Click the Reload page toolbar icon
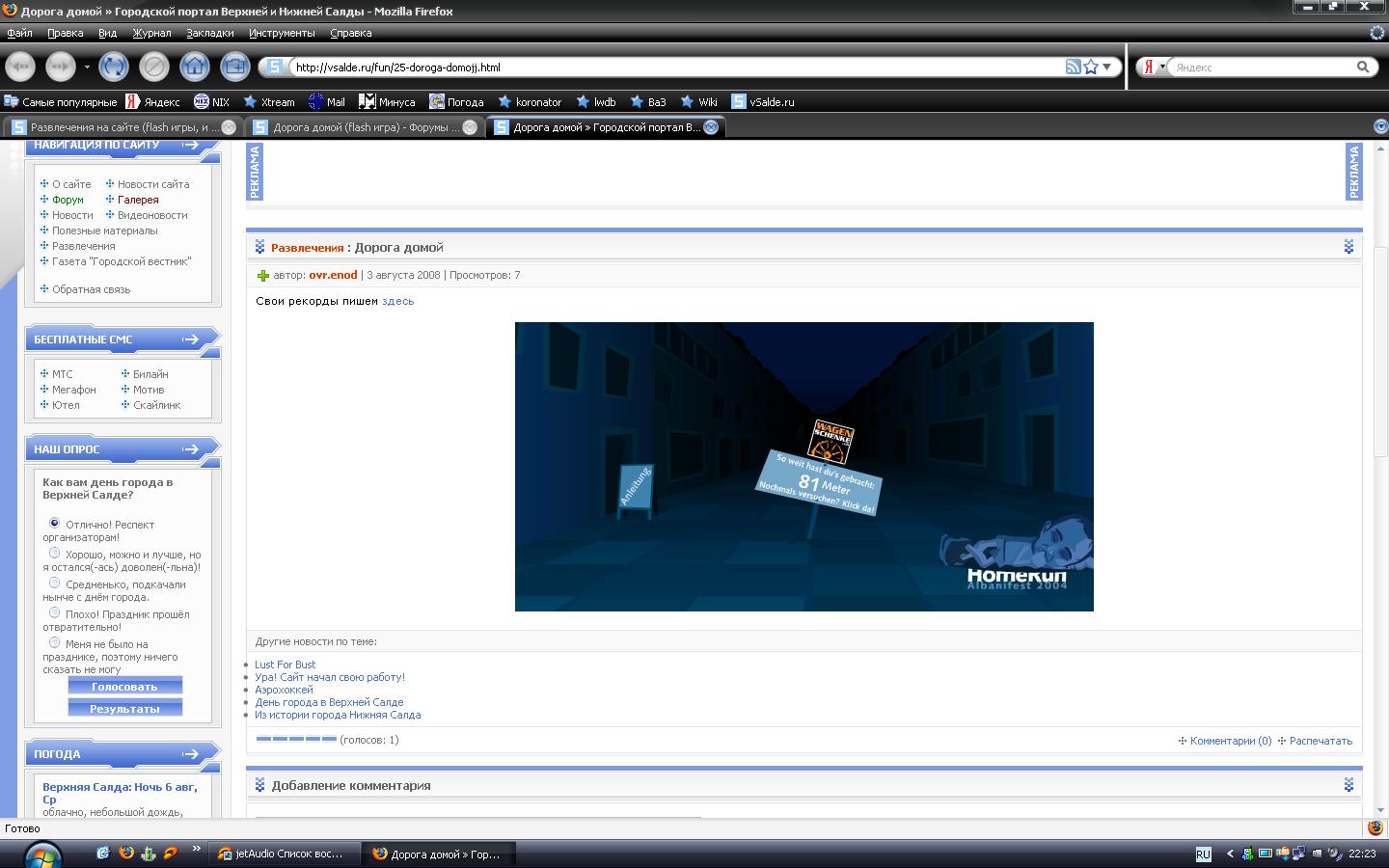This screenshot has width=1389, height=868. (x=113, y=67)
